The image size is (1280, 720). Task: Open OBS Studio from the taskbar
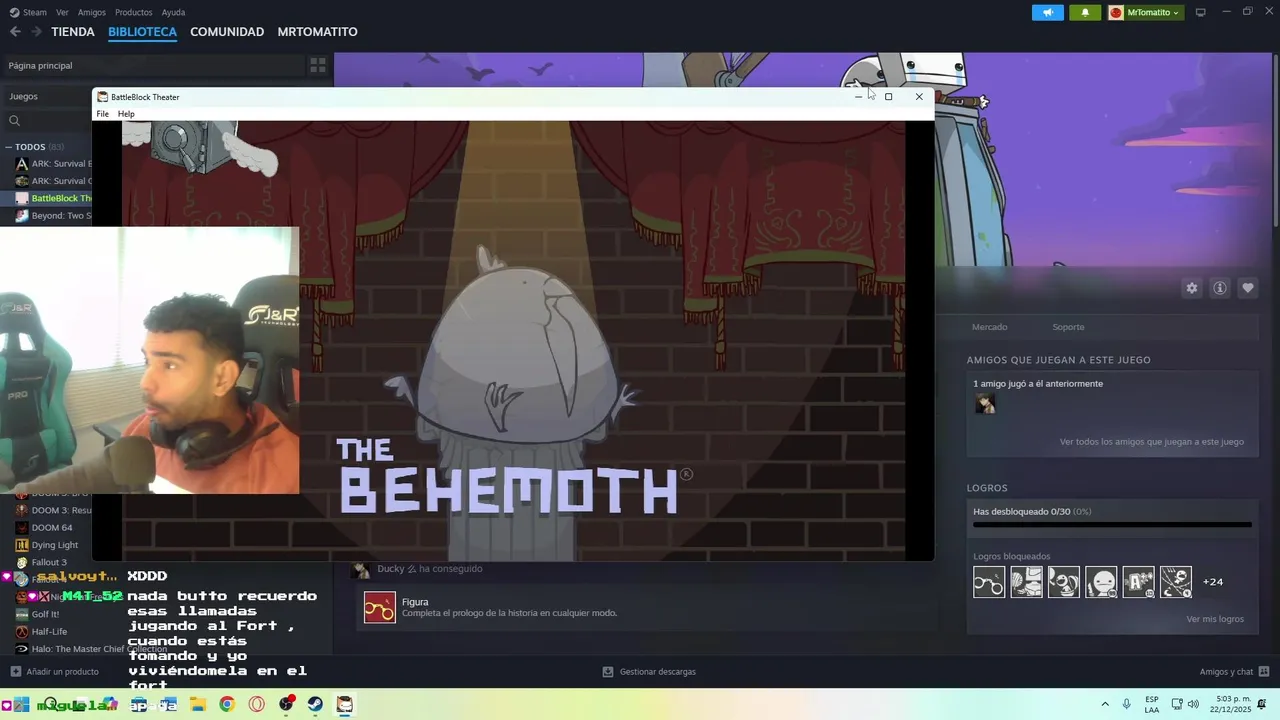pyautogui.click(x=286, y=705)
